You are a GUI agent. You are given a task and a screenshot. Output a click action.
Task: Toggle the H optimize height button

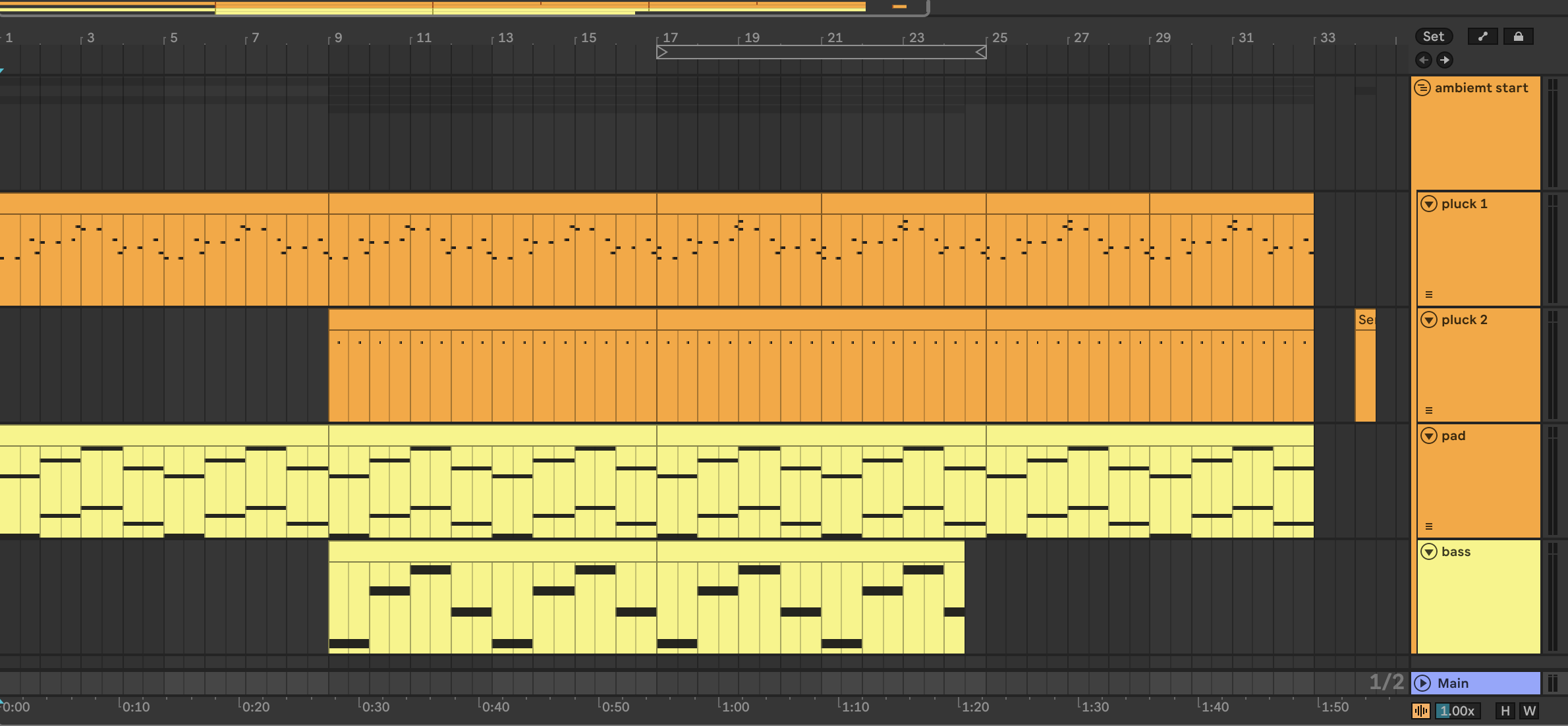click(1505, 711)
